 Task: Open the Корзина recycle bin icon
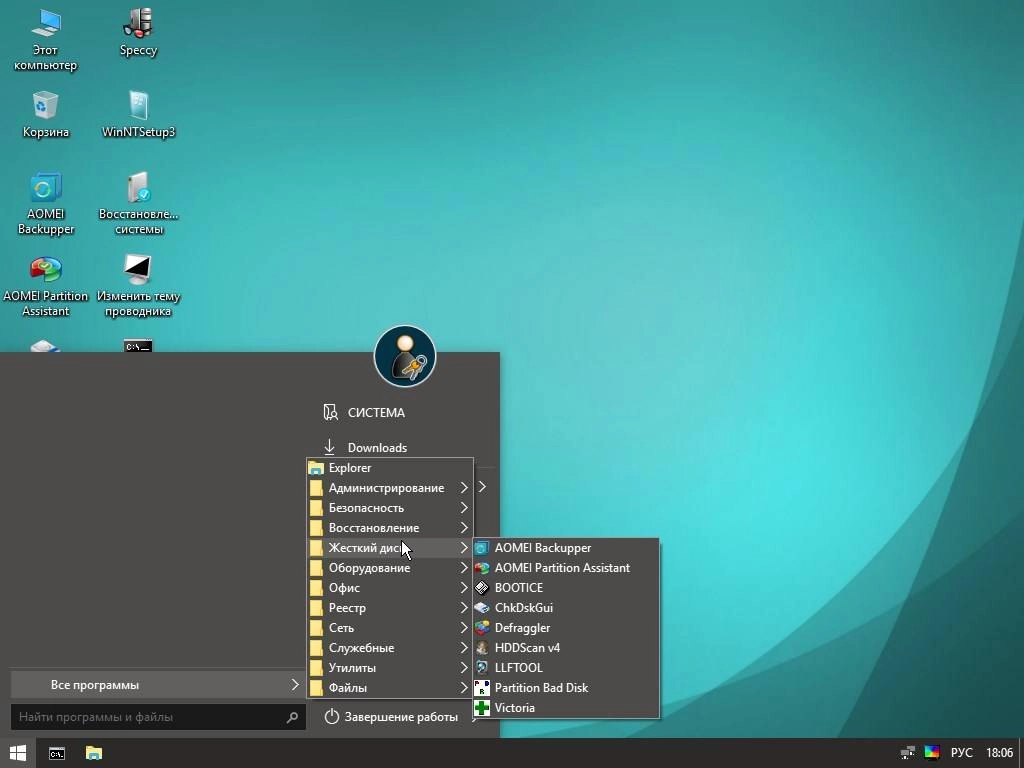click(x=45, y=114)
